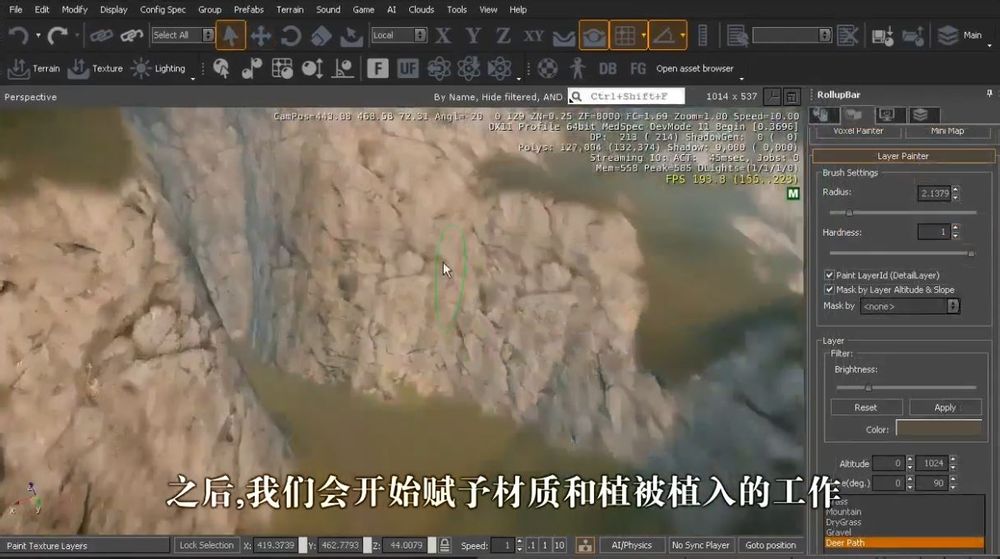
Task: Open the DB database view
Action: click(x=608, y=68)
